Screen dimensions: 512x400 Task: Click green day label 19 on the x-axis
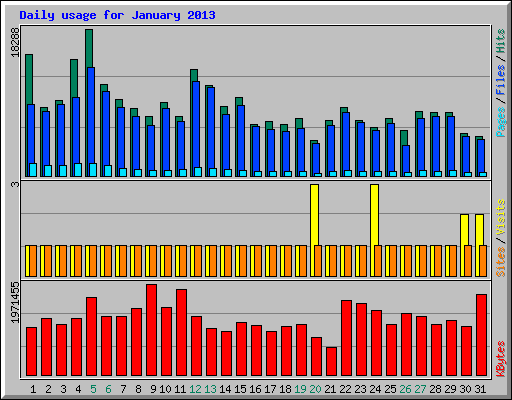click(300, 389)
